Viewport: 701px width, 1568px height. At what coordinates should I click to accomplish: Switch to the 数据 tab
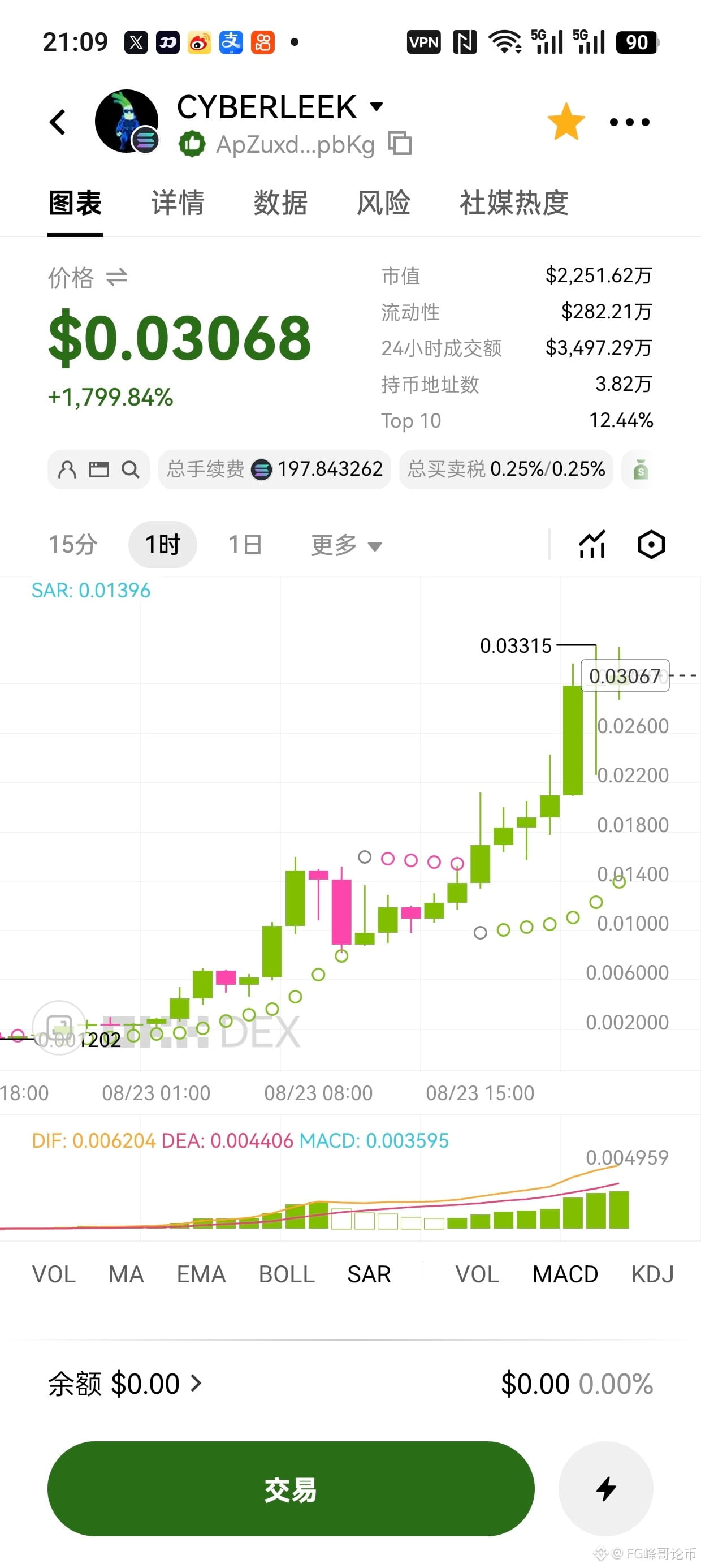[x=280, y=203]
